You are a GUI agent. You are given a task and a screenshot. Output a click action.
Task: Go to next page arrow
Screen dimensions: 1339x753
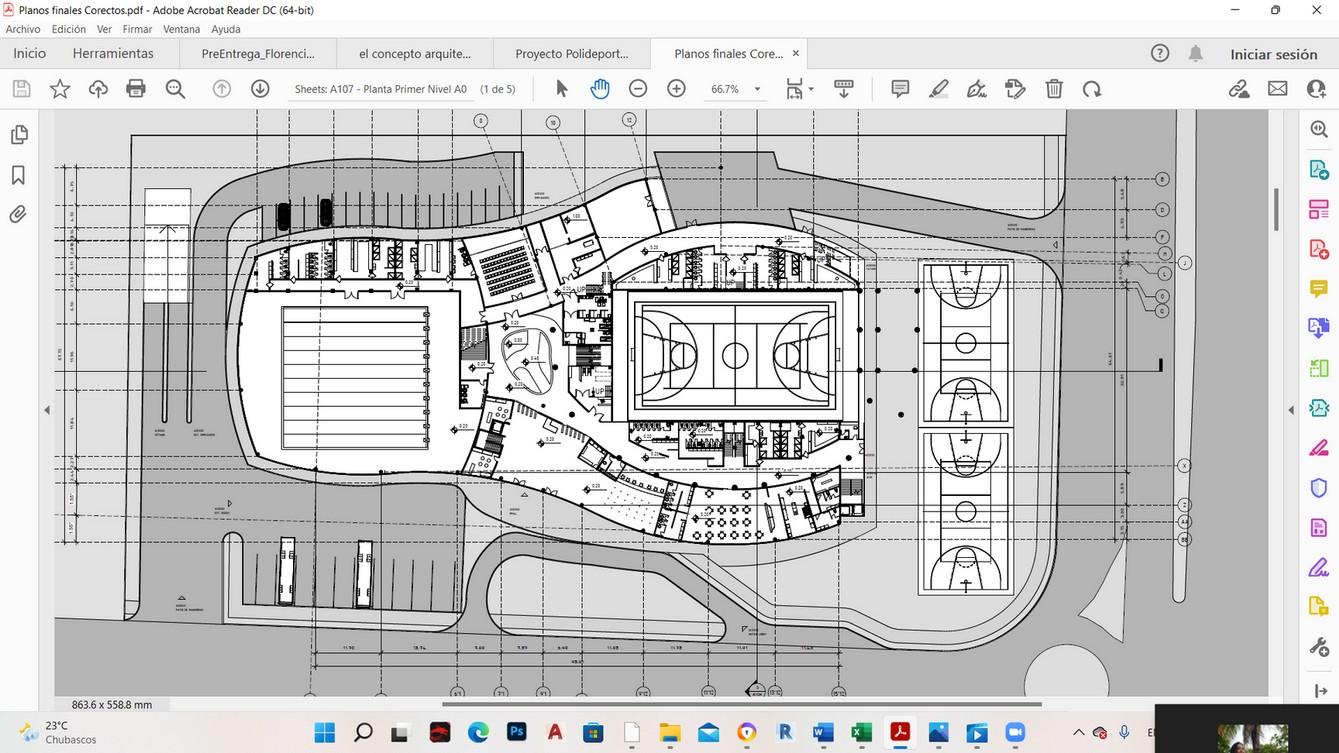coord(260,89)
